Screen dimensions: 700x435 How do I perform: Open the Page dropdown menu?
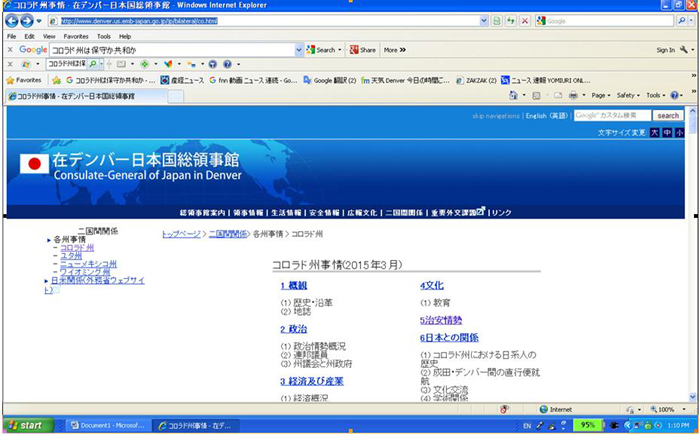600,95
